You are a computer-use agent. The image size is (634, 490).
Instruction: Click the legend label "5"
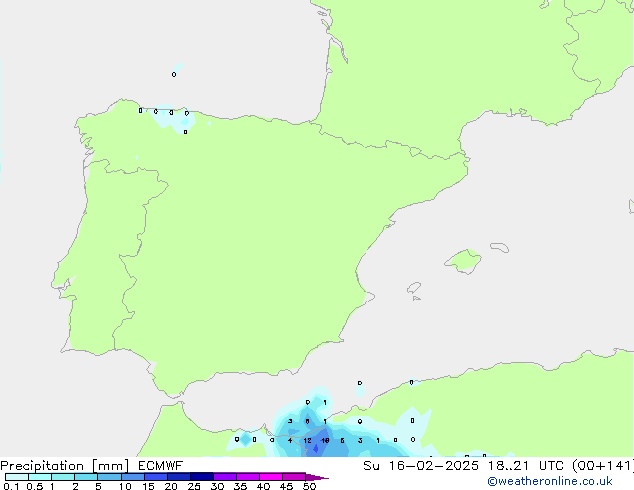click(98, 486)
